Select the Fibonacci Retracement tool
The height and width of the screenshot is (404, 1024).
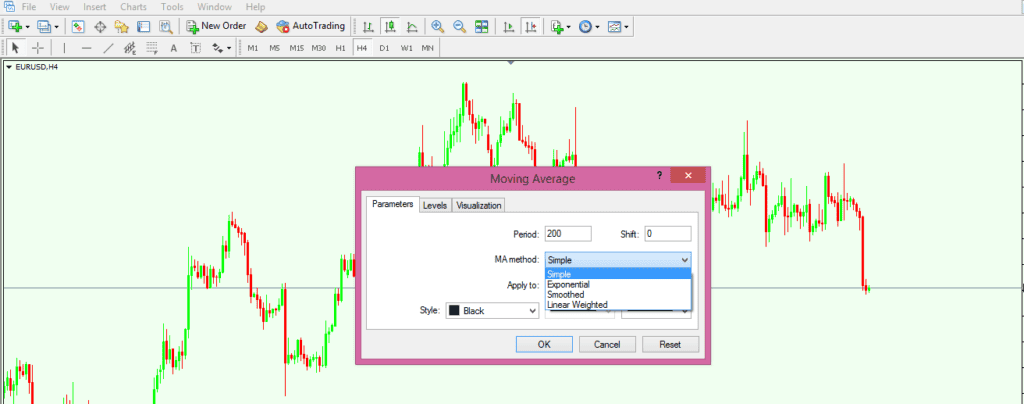point(152,48)
